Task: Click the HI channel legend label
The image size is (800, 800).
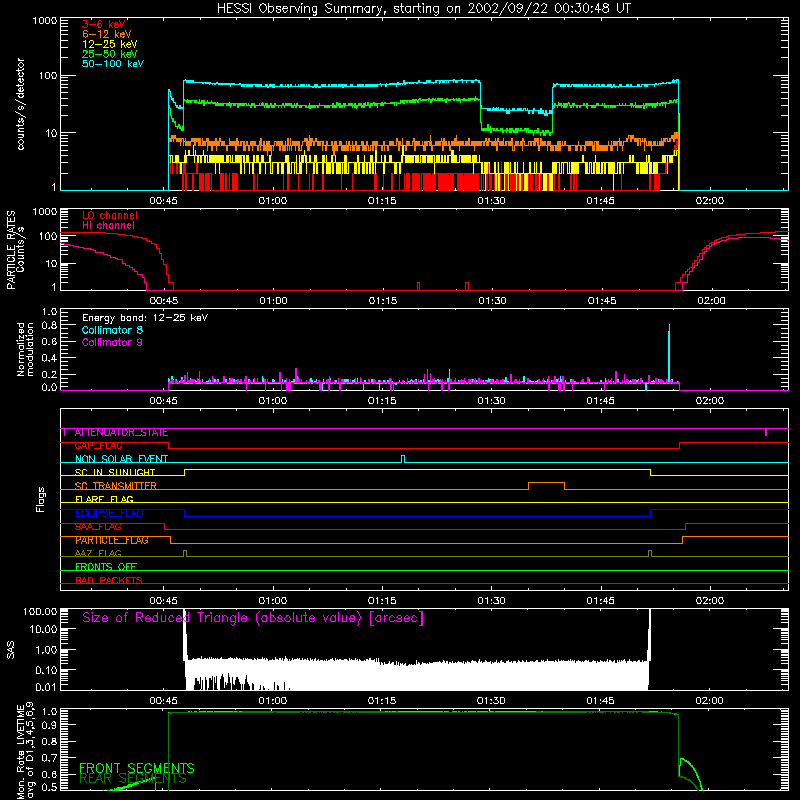Action: coord(108,225)
